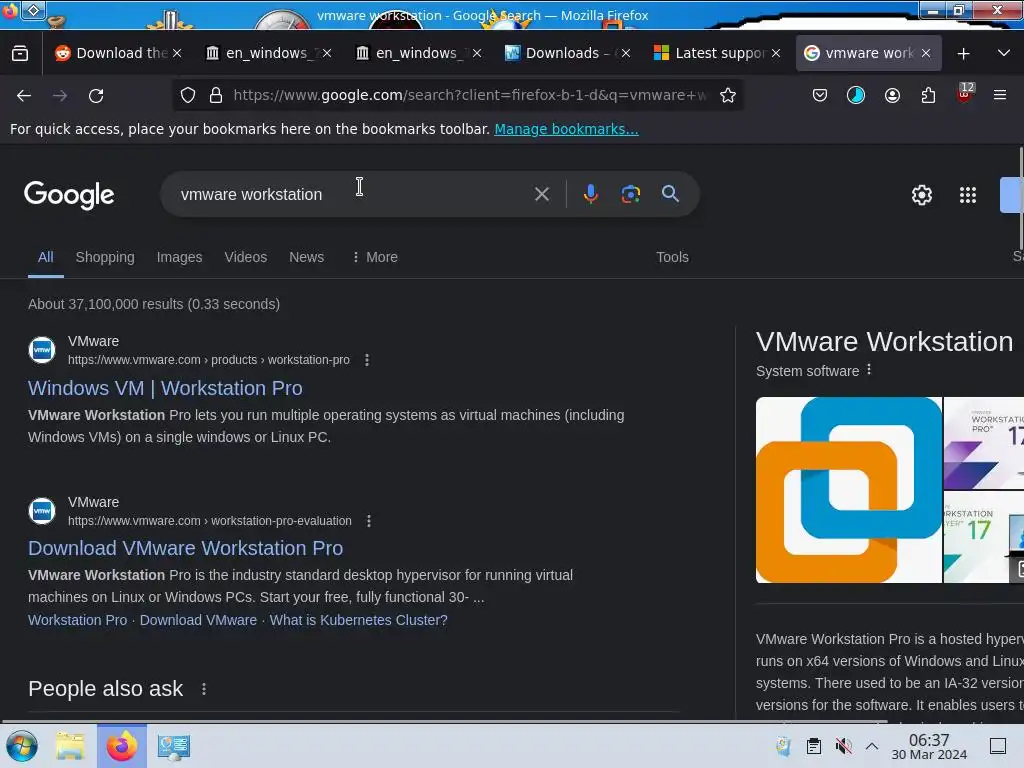Open the Workstation Pro 17 box thumbnail
Viewport: 1024px width, 768px height.
[x=984, y=443]
